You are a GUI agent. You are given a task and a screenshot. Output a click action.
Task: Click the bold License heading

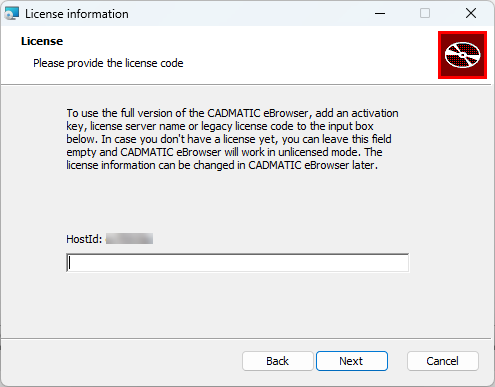[x=42, y=41]
